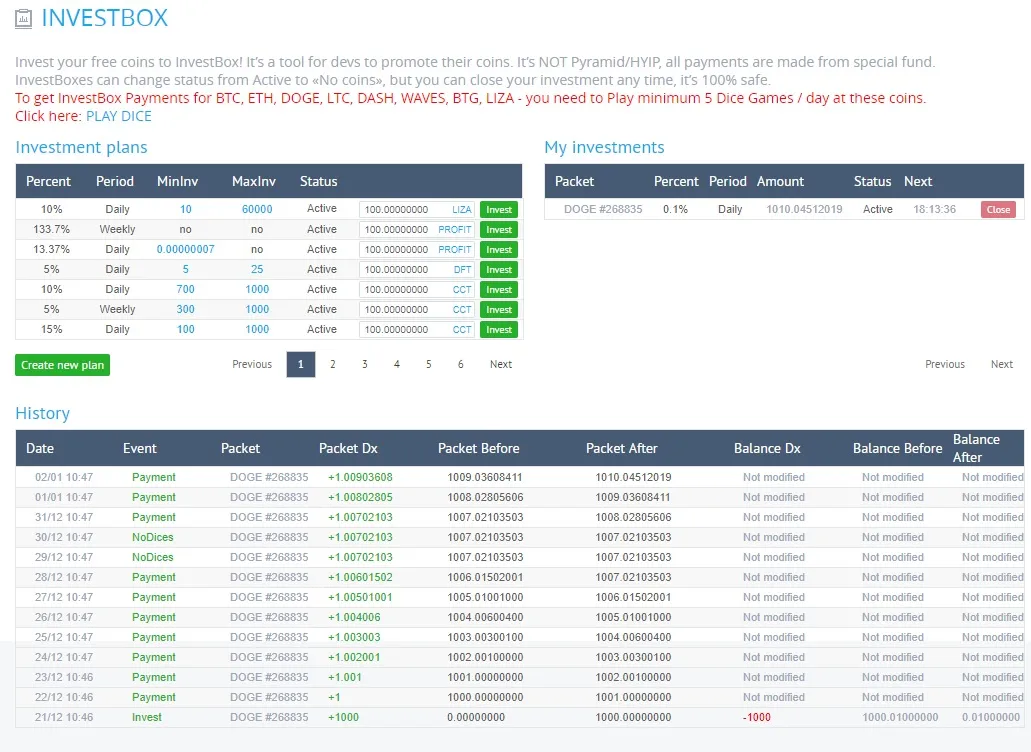Click the NoDices event on 29/12
1031x752 pixels.
click(153, 557)
